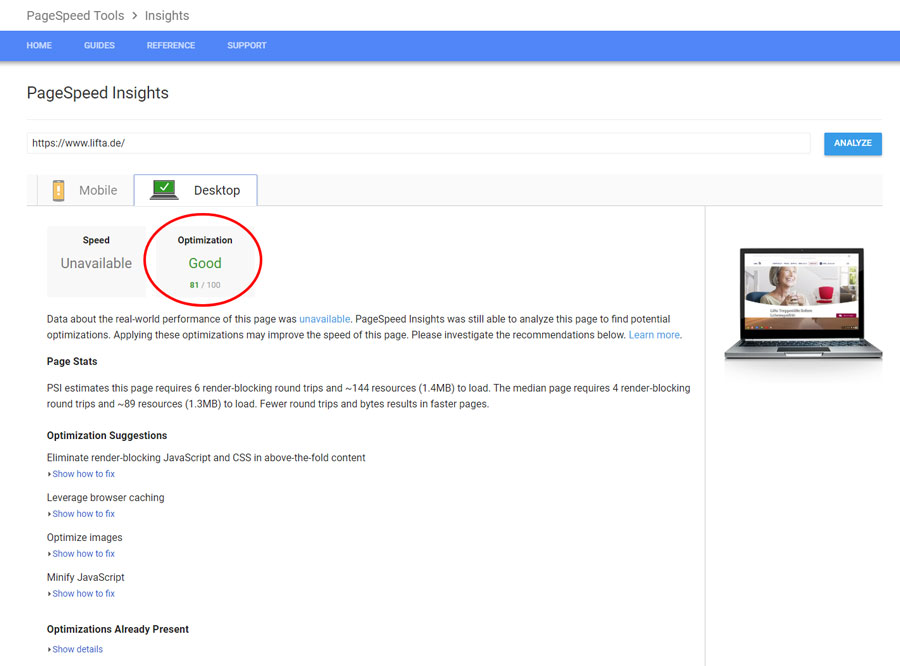Viewport: 900px width, 666px height.
Task: Open the 'Learn more' link
Action: pos(654,335)
